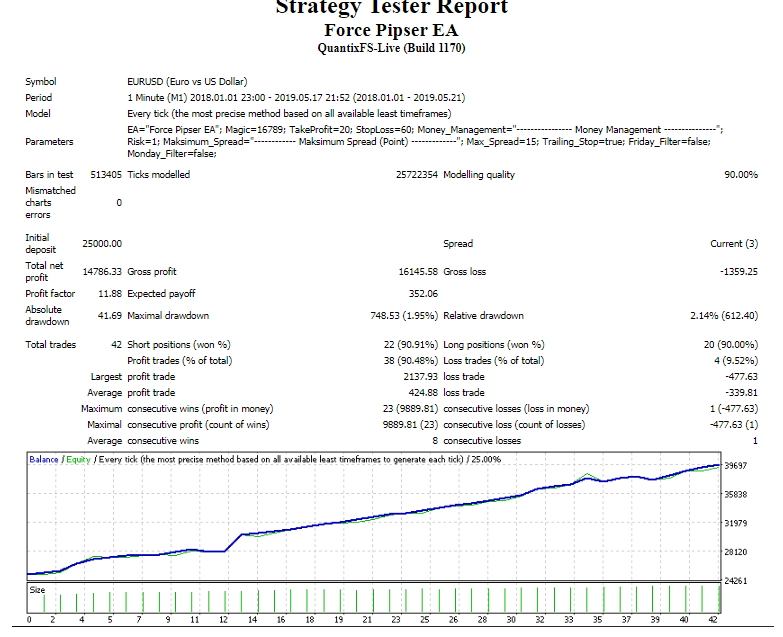Image resolution: width=783 pixels, height=637 pixels.
Task: Select the Bars in test value 513405
Action: [x=106, y=175]
